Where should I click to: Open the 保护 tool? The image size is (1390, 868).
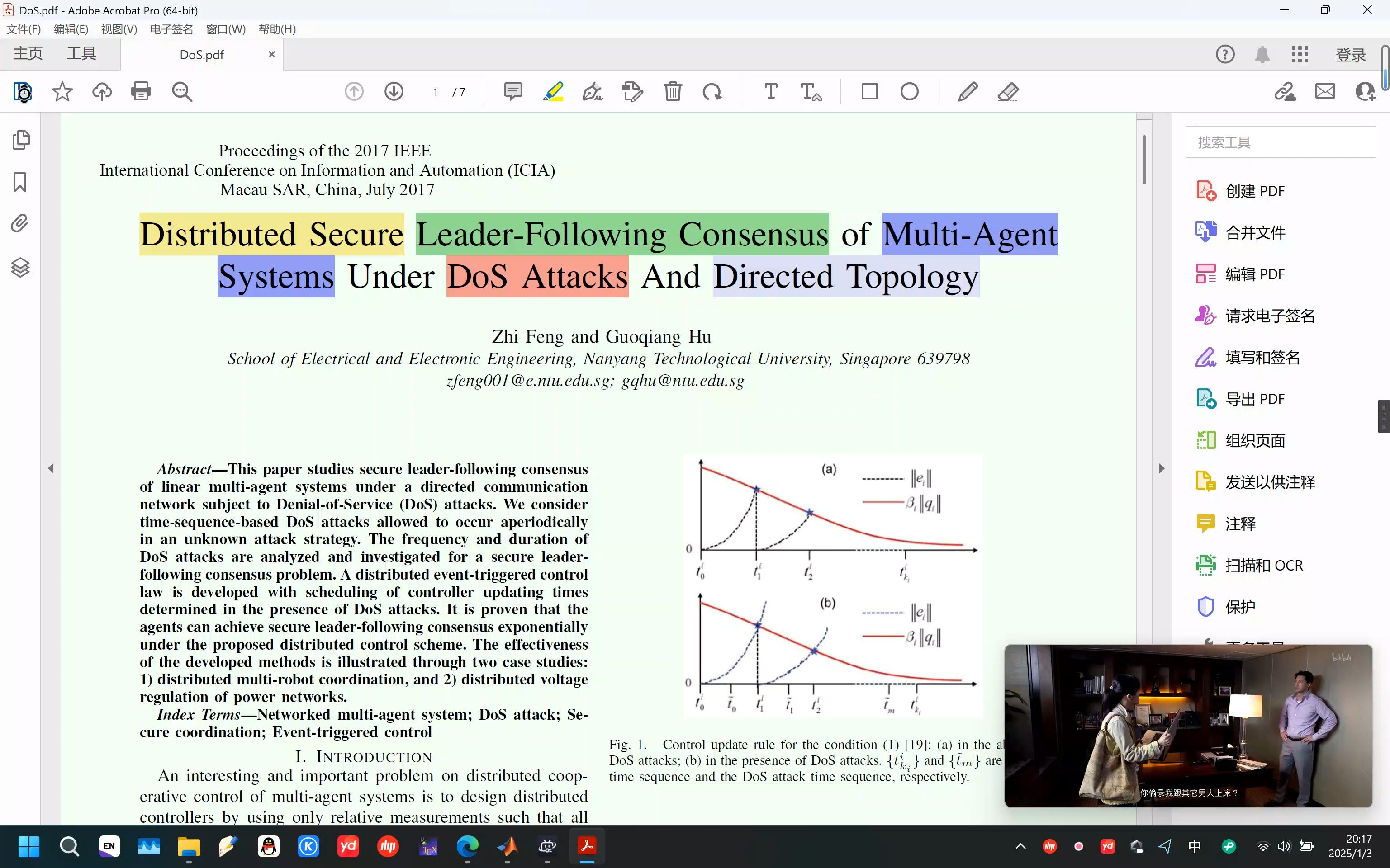coord(1226,607)
